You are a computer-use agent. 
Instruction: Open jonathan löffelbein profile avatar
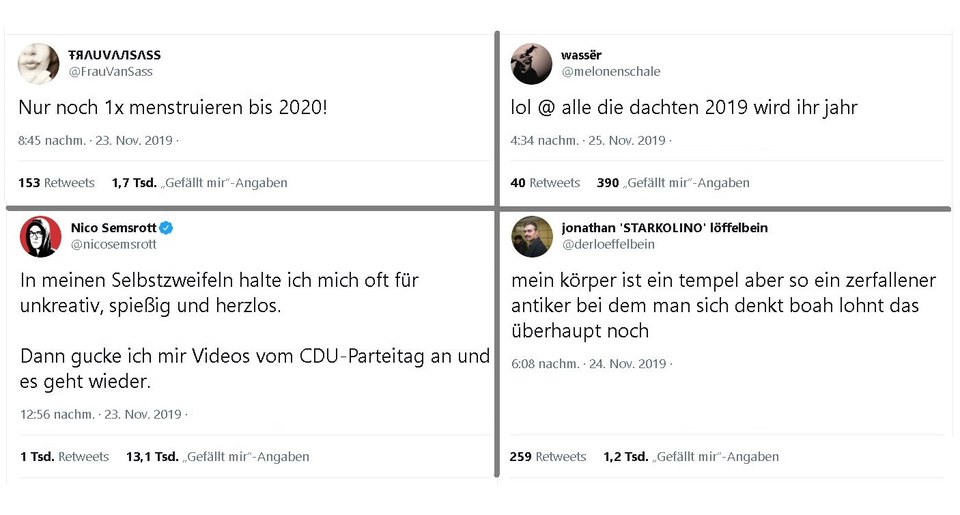(x=532, y=236)
